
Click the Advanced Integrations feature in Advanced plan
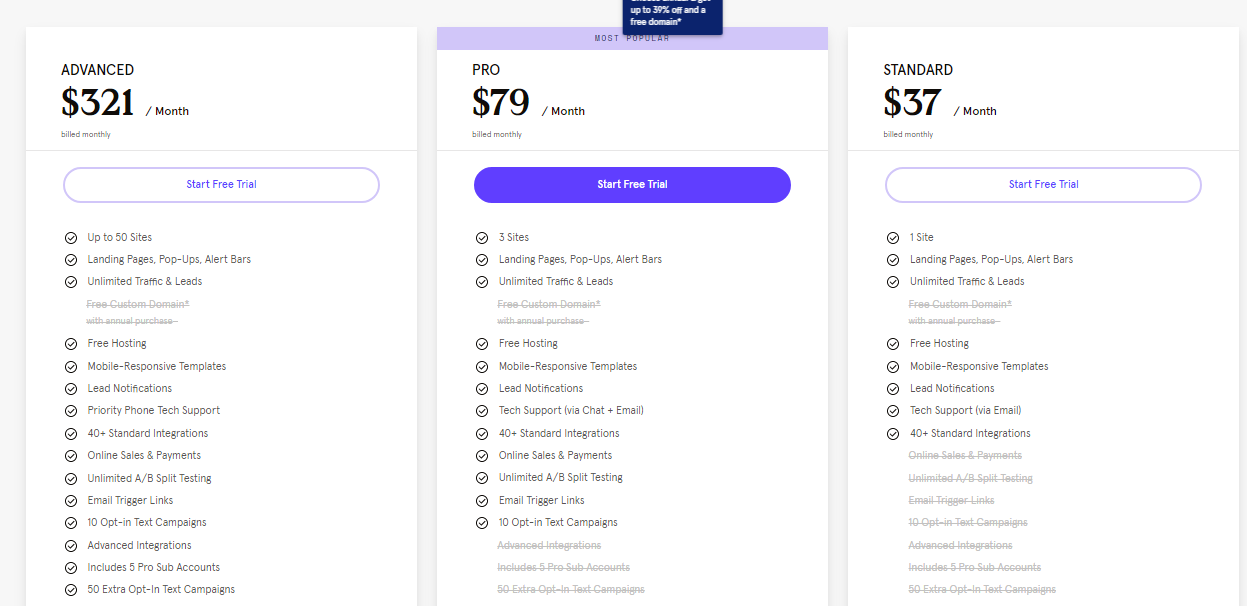[x=139, y=546]
